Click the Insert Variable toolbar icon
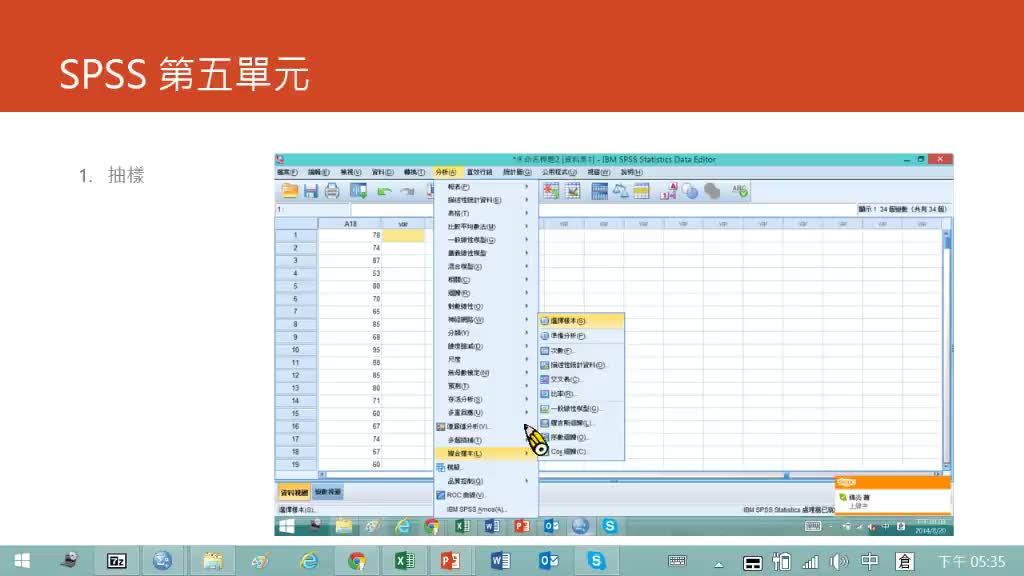Image resolution: width=1024 pixels, height=576 pixels. click(x=573, y=191)
